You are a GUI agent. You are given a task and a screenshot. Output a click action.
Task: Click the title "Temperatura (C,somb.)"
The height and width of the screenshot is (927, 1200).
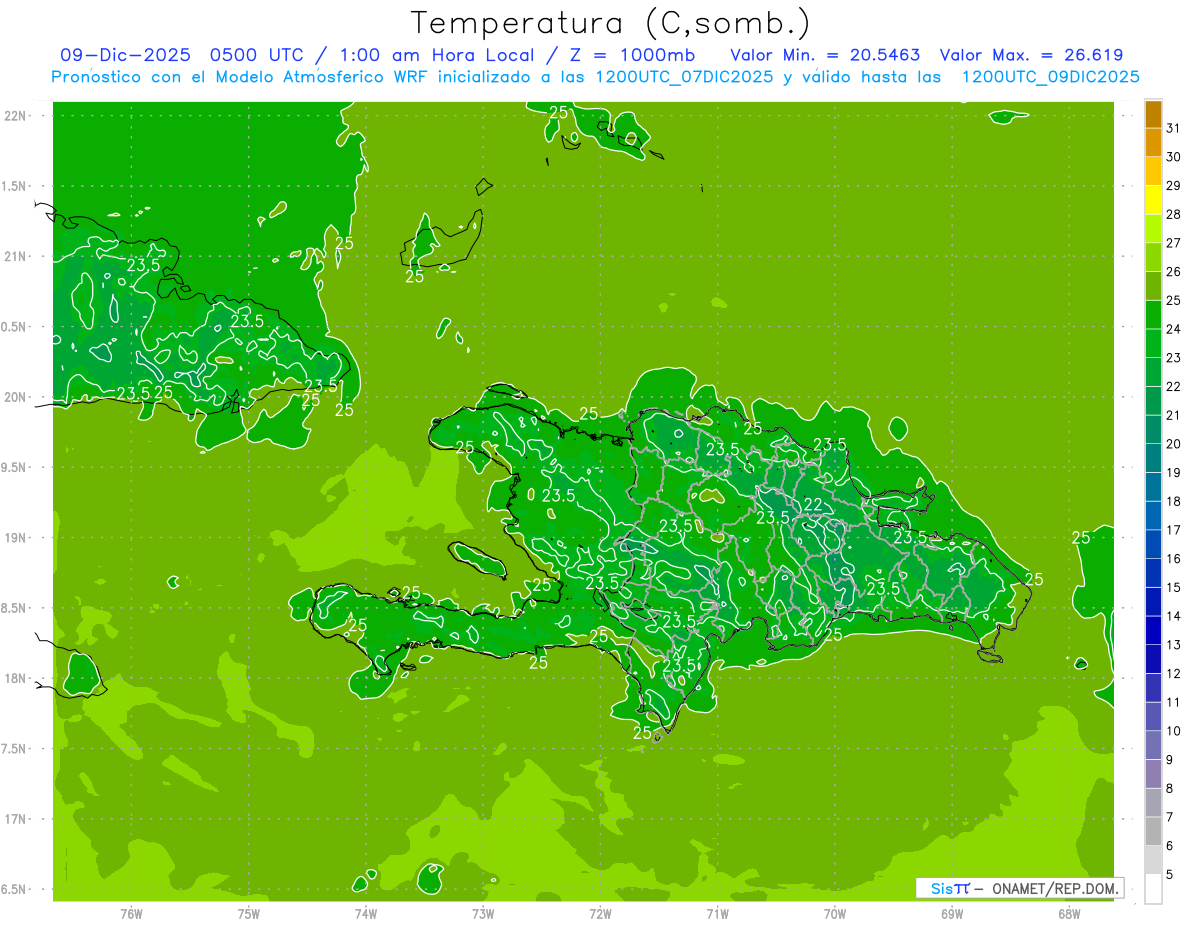[x=611, y=24]
